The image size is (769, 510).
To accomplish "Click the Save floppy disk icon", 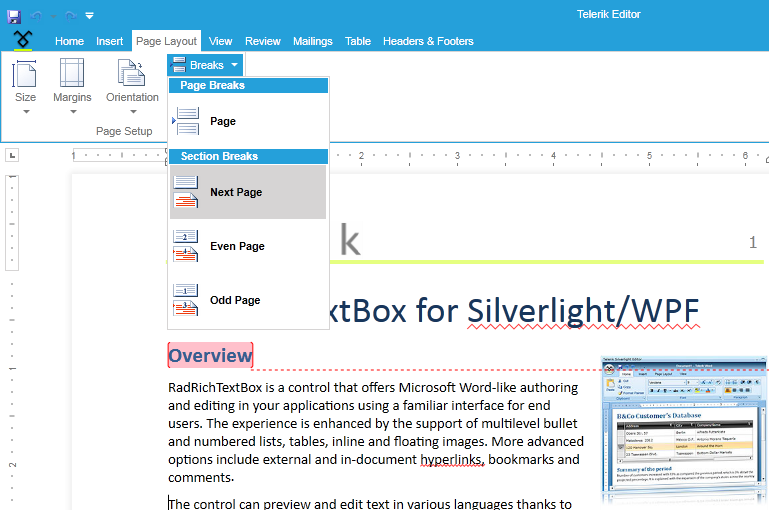I will [14, 16].
